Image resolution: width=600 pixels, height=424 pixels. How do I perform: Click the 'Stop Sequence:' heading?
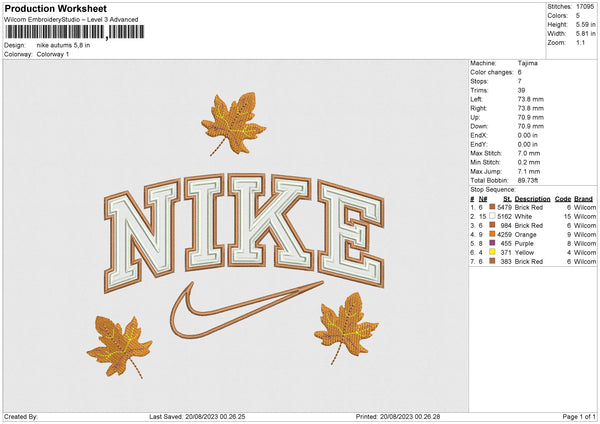point(493,190)
